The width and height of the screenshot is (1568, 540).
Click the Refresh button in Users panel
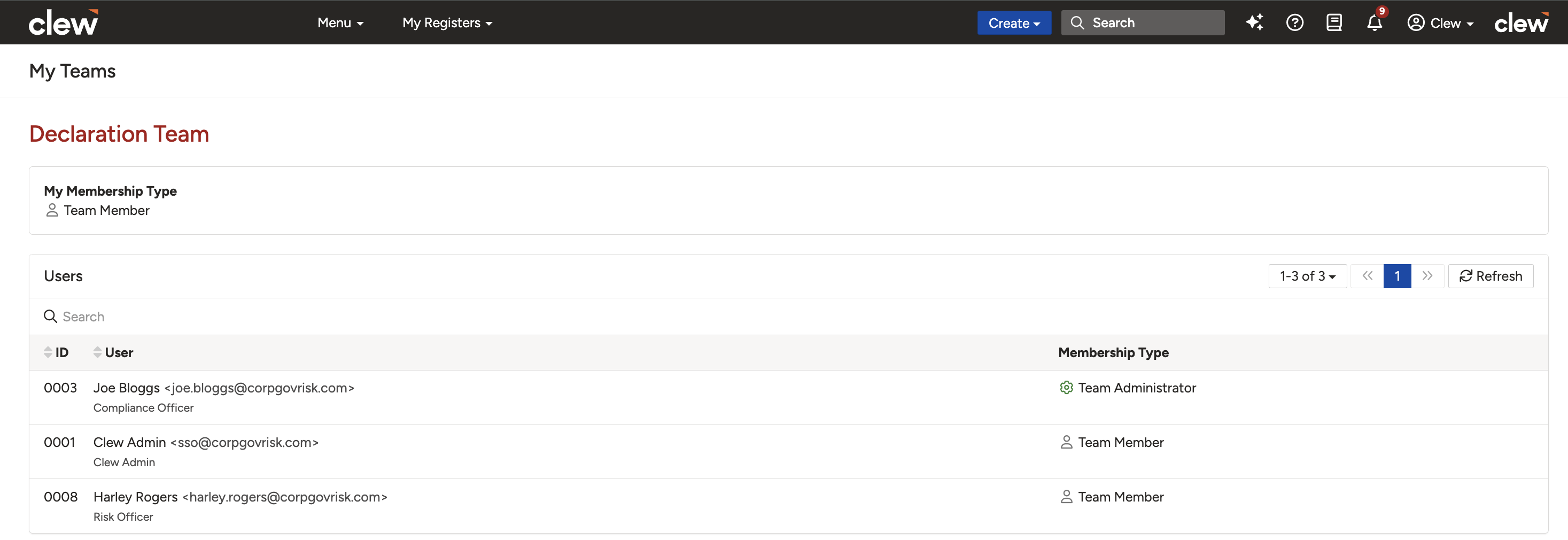pos(1491,276)
